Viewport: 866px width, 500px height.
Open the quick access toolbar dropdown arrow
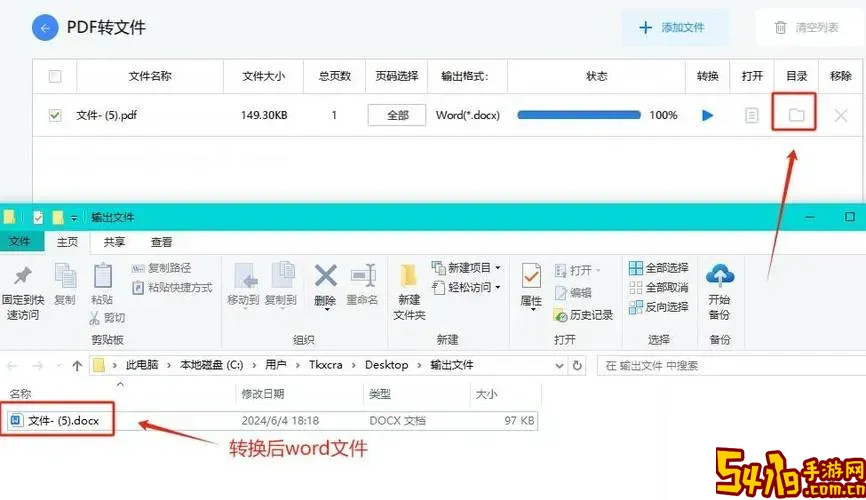point(73,218)
